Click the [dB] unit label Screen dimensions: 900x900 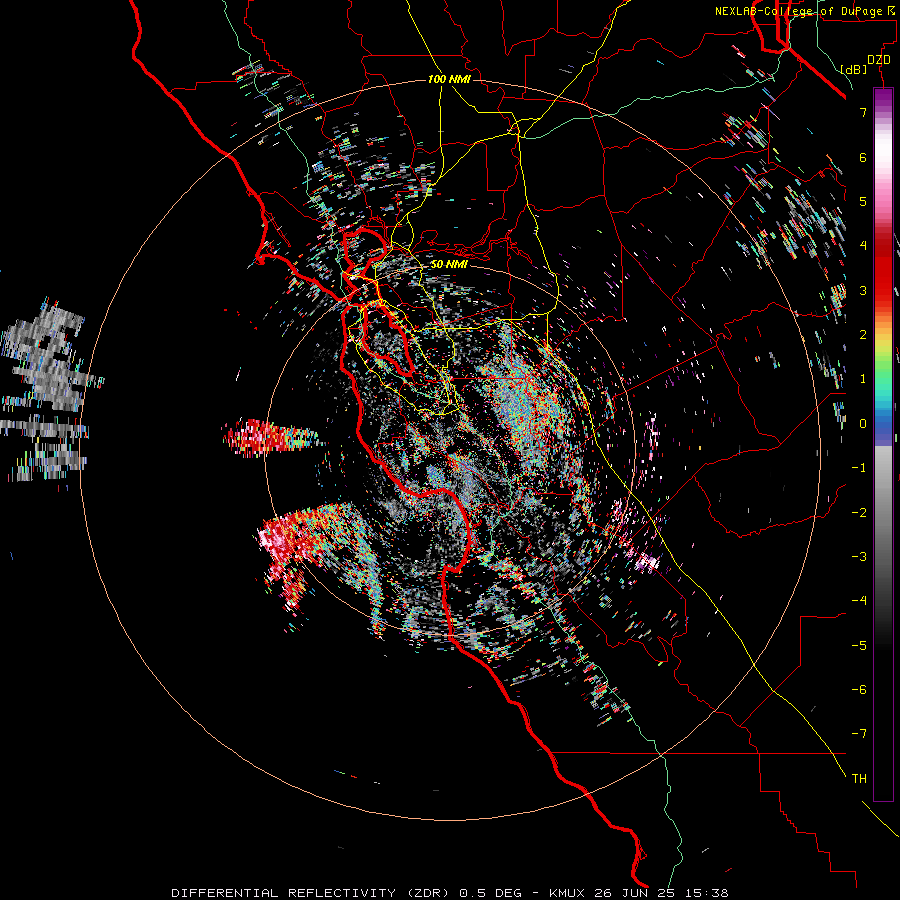click(854, 69)
